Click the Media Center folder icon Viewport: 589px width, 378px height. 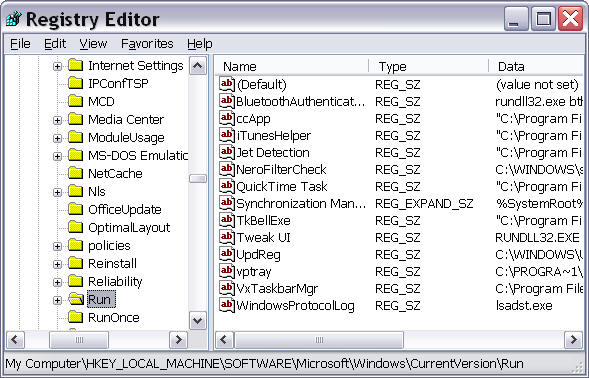point(76,119)
